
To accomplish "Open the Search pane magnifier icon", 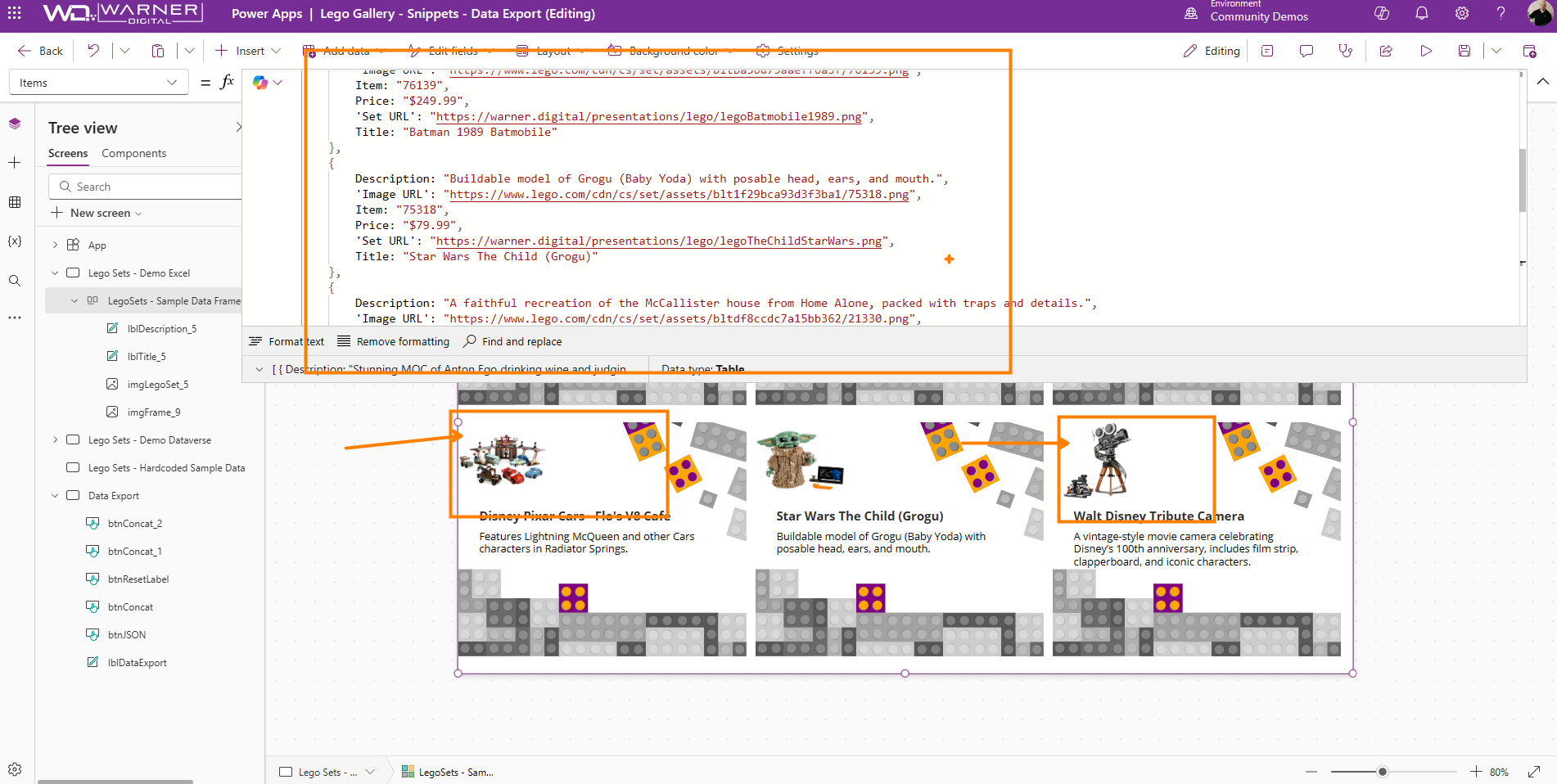I will click(x=15, y=281).
